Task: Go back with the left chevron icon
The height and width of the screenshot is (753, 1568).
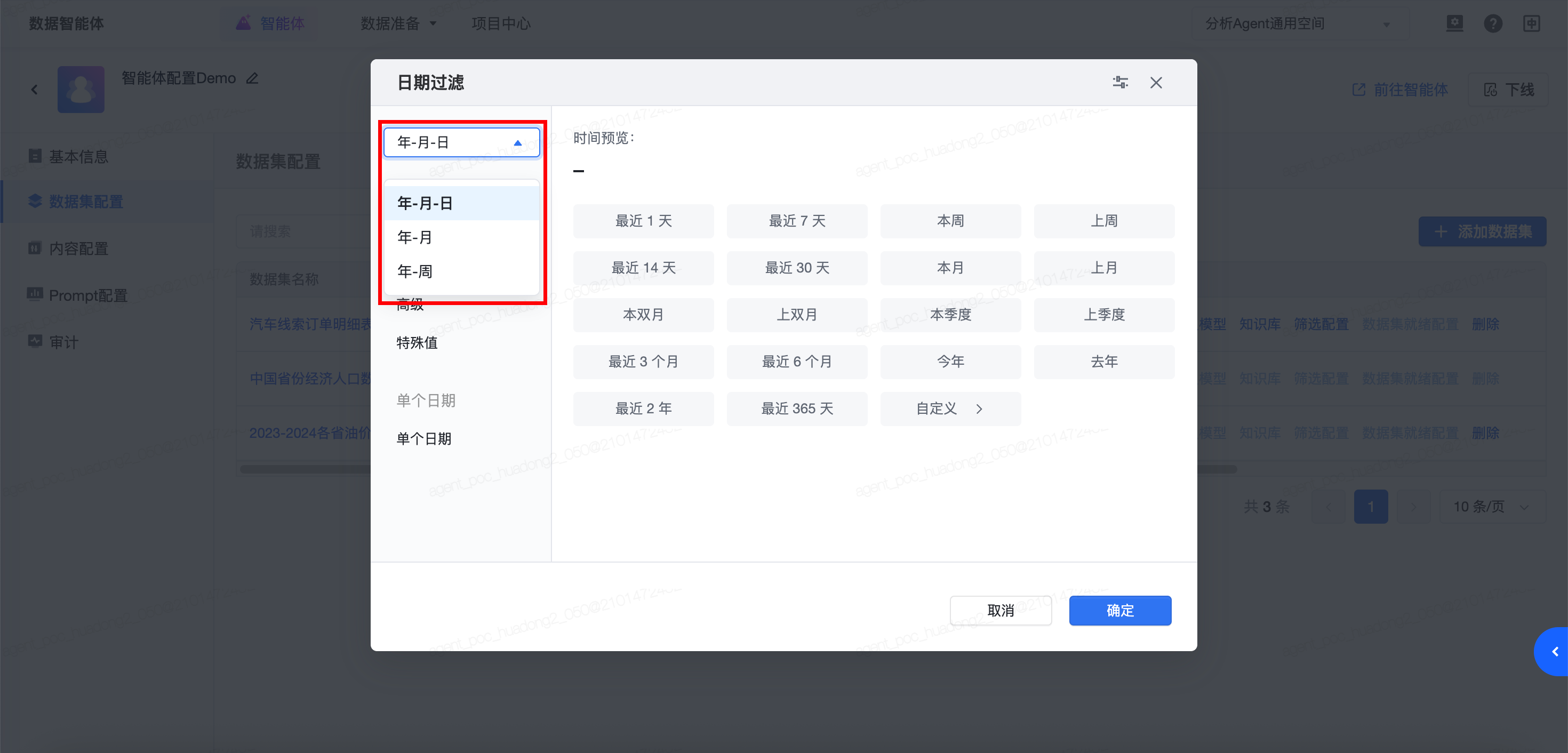Action: click(34, 90)
